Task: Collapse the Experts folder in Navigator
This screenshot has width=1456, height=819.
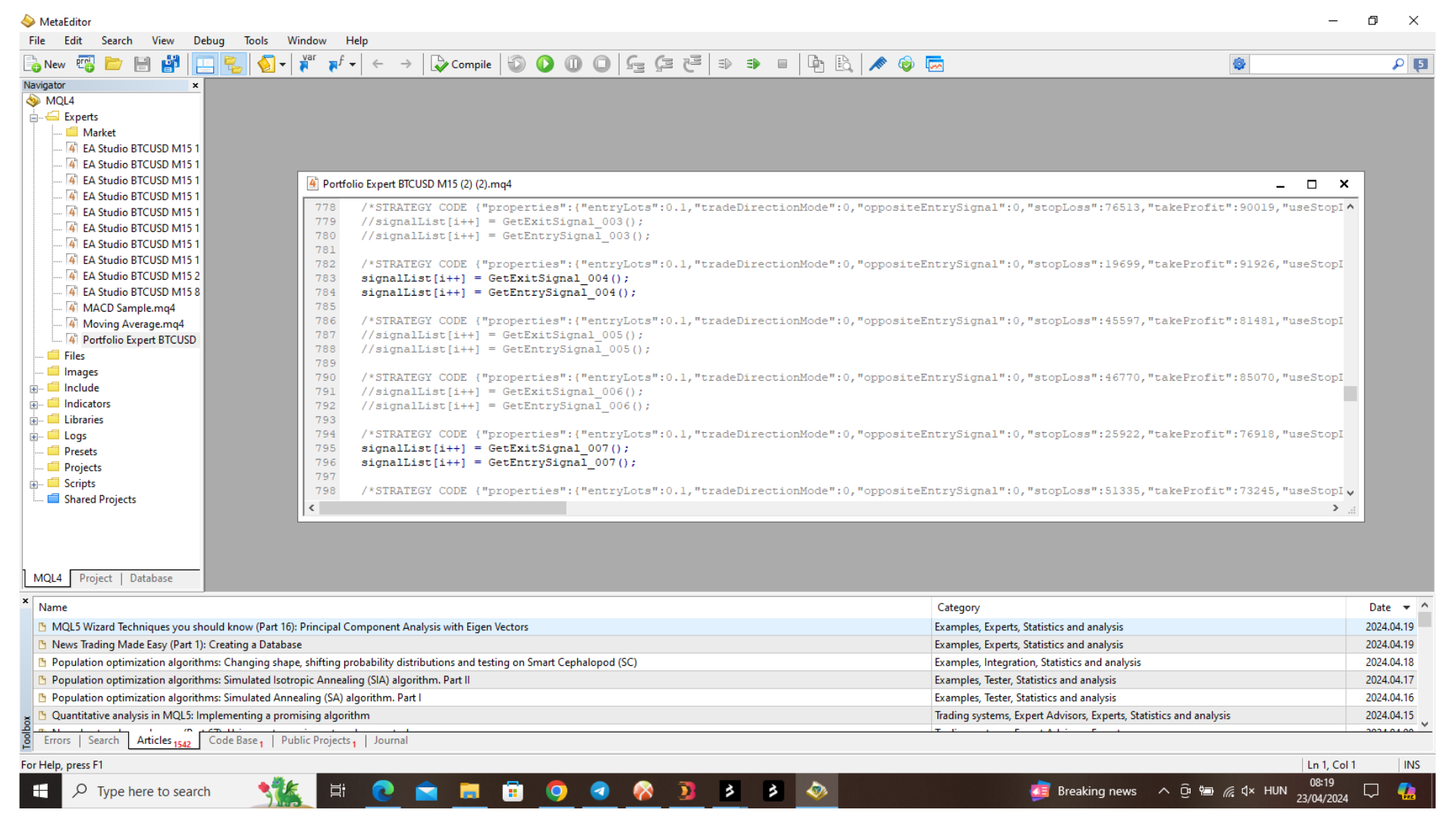Action: pyautogui.click(x=33, y=118)
